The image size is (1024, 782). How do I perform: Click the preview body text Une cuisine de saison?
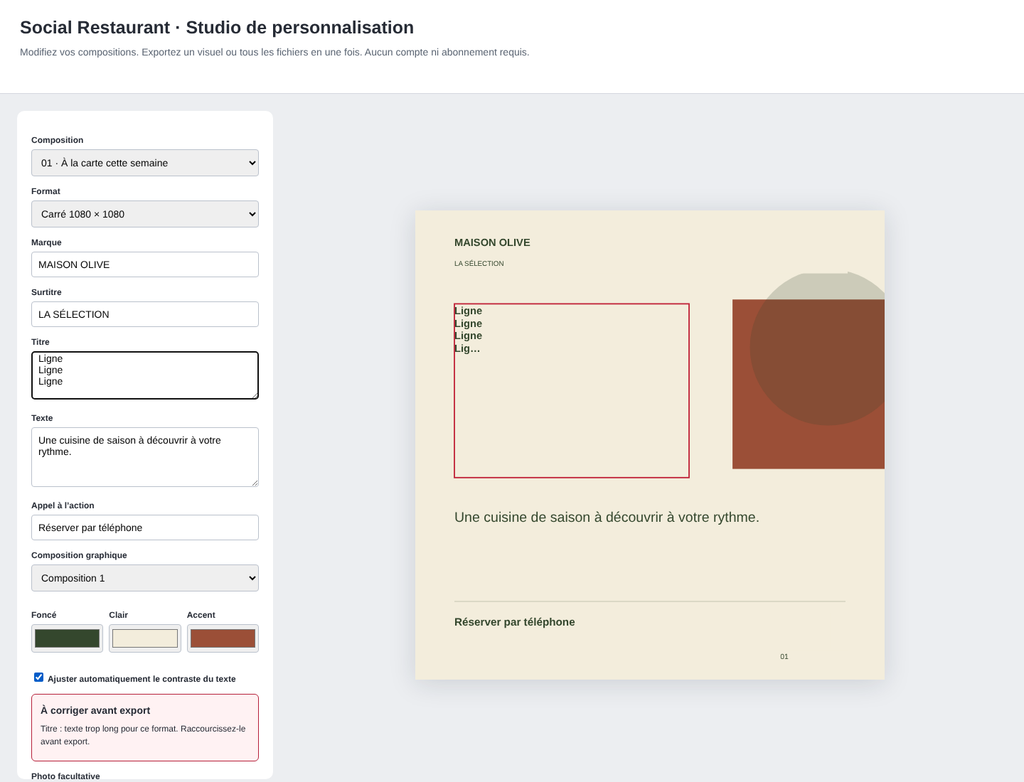[x=607, y=517]
